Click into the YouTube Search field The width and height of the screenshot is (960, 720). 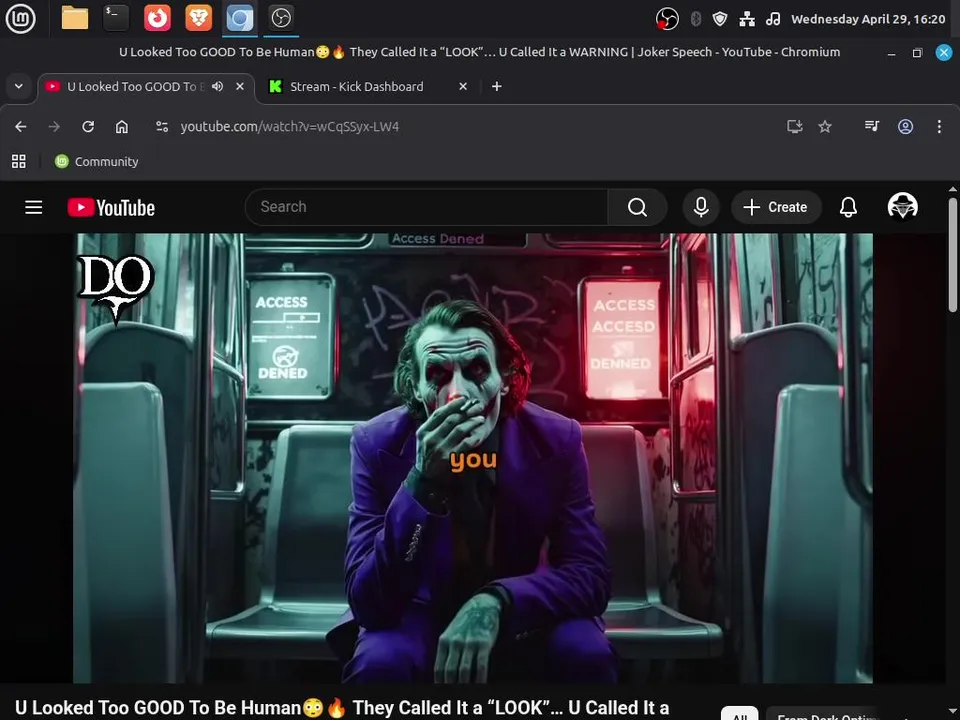click(426, 207)
